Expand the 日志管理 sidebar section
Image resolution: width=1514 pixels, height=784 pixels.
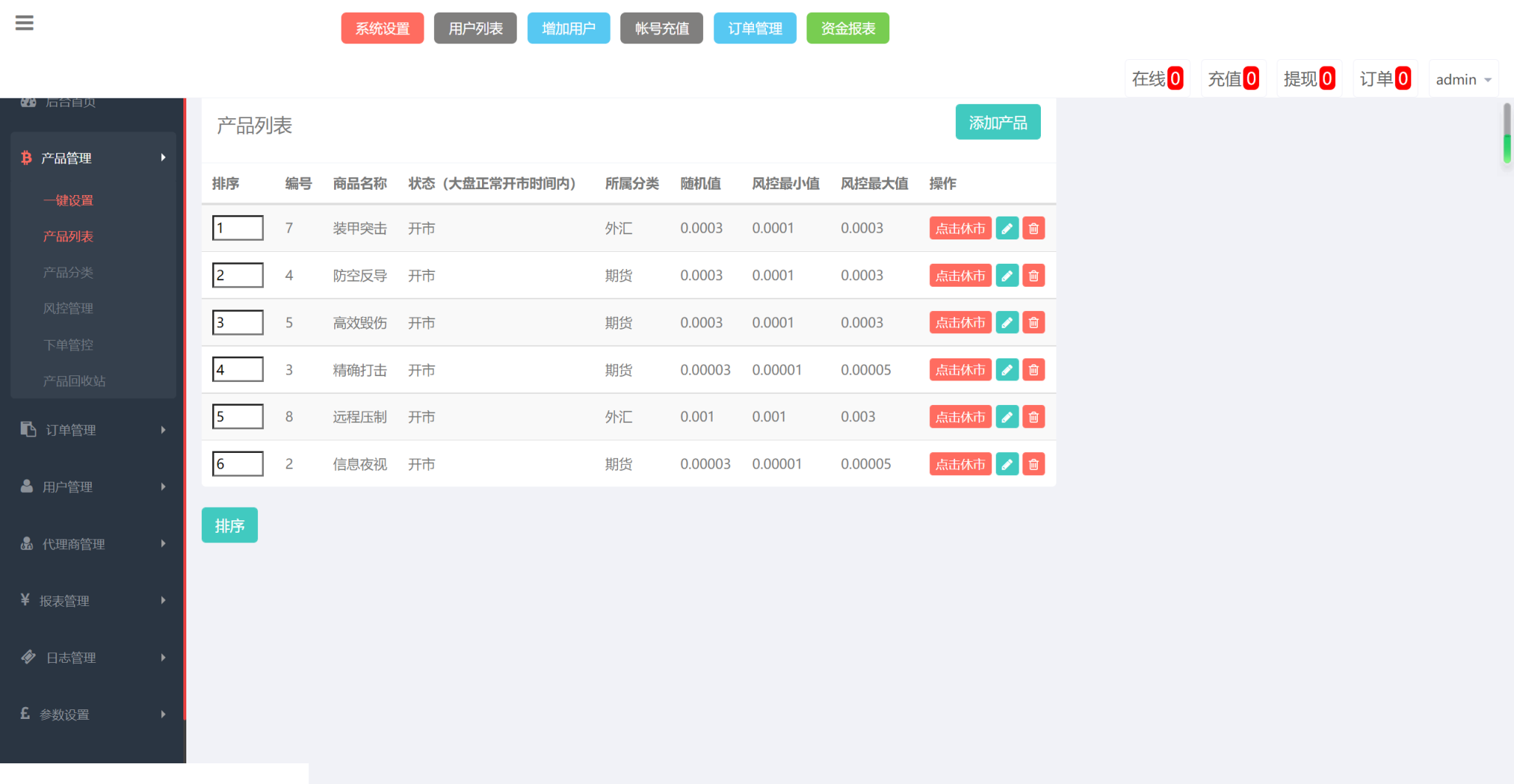pos(93,657)
